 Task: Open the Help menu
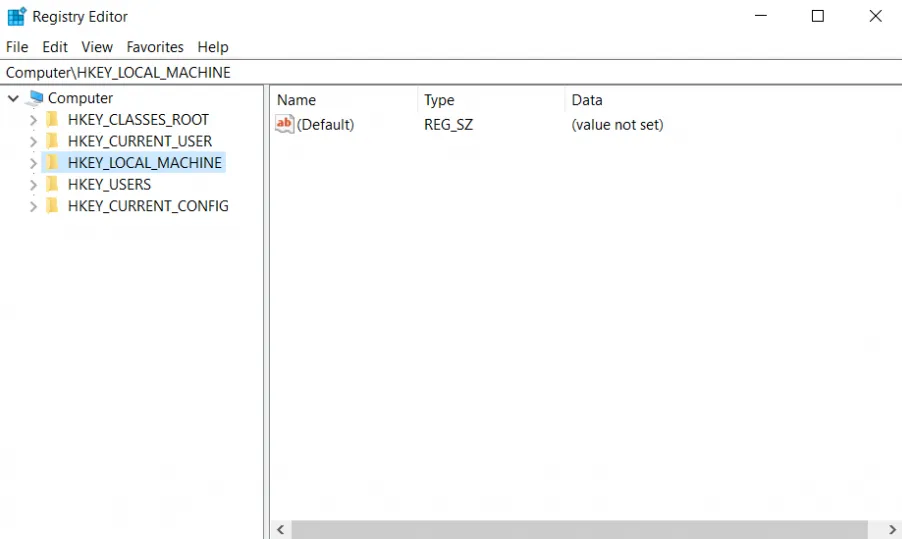[213, 47]
